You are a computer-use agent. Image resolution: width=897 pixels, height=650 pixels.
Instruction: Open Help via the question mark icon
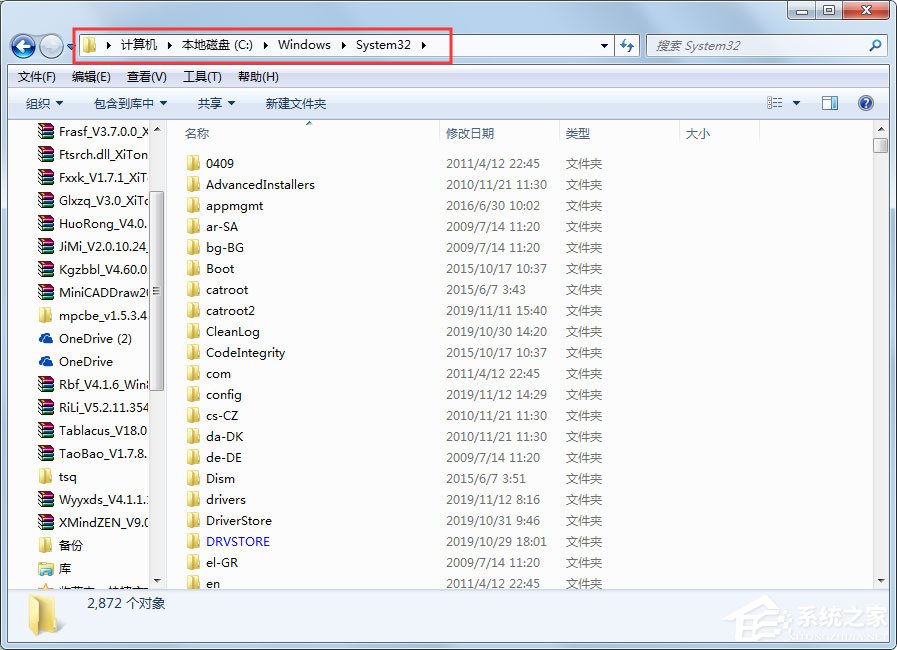(x=865, y=102)
